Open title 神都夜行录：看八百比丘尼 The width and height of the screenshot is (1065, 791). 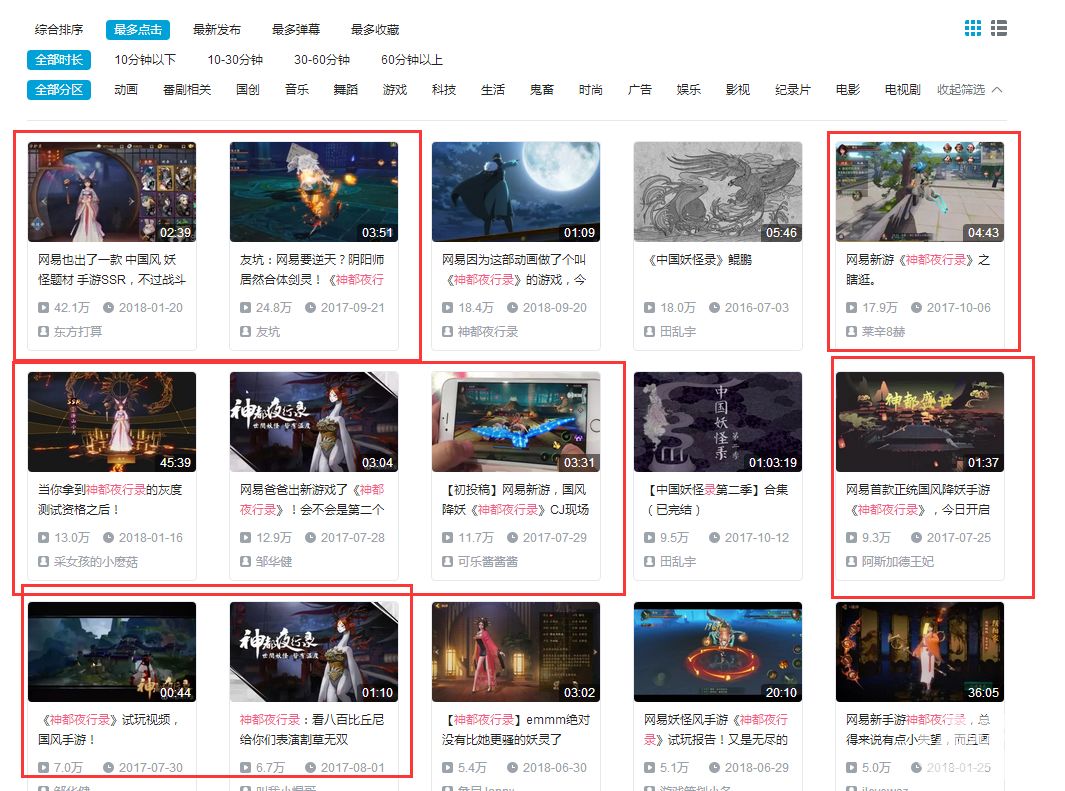point(312,730)
